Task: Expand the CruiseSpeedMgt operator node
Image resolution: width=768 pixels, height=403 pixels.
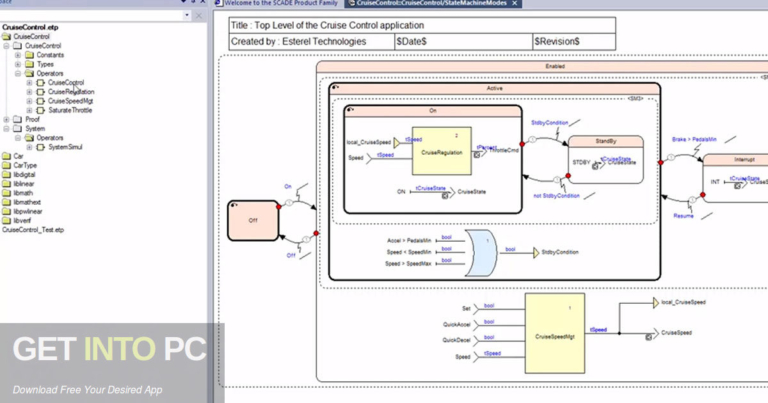Action: click(x=29, y=101)
